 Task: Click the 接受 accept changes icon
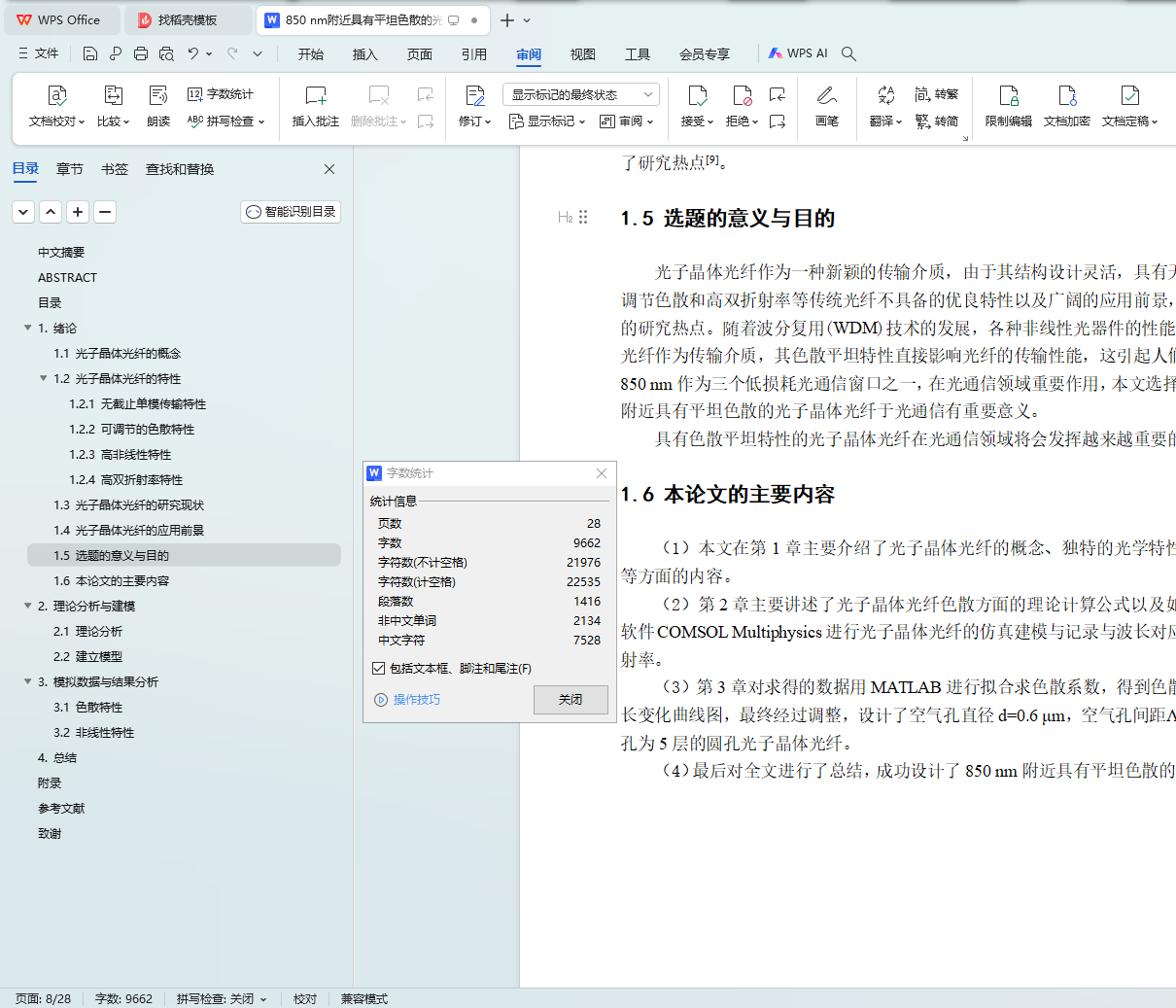[698, 95]
